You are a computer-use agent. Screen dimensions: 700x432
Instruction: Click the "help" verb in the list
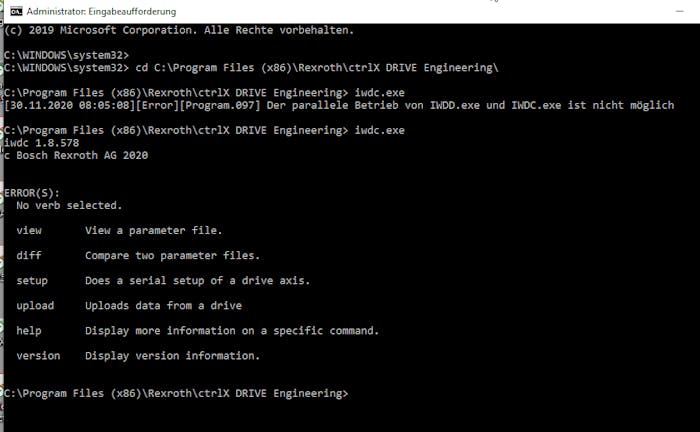29,330
